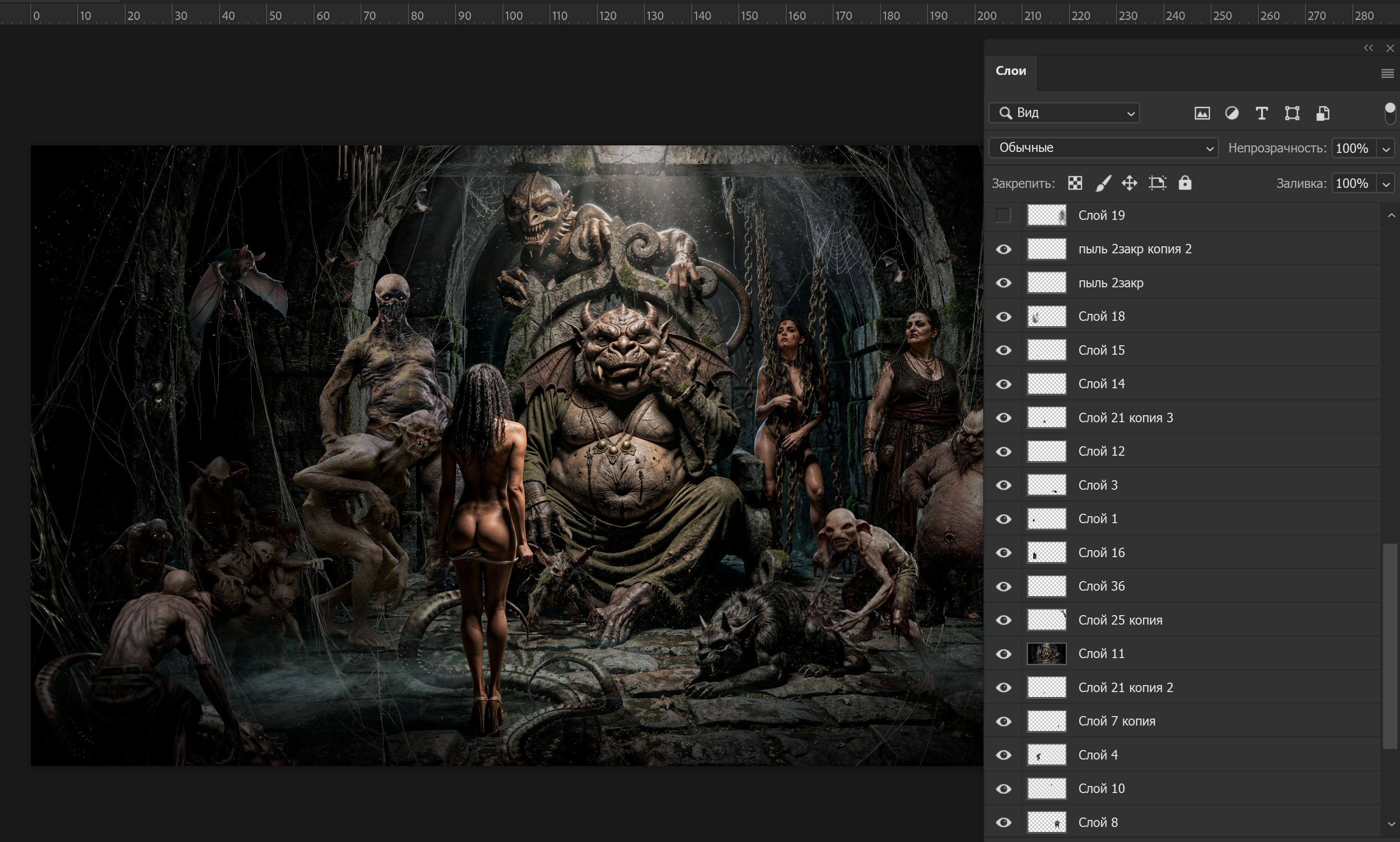Viewport: 1400px width, 842px height.
Task: Select the Слой 21 копия 3 layer
Action: (x=1182, y=418)
